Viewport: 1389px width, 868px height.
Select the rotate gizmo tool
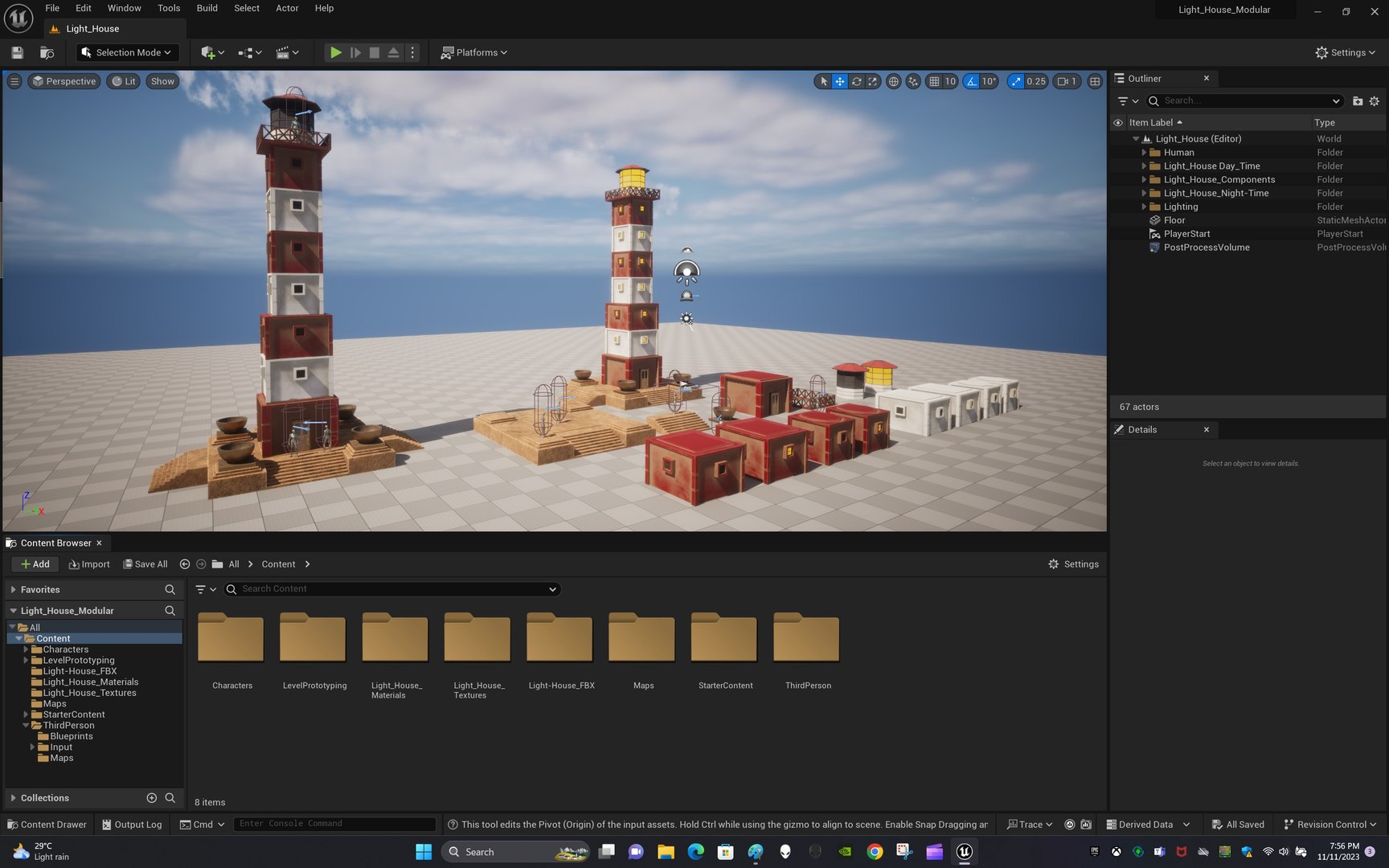[857, 81]
